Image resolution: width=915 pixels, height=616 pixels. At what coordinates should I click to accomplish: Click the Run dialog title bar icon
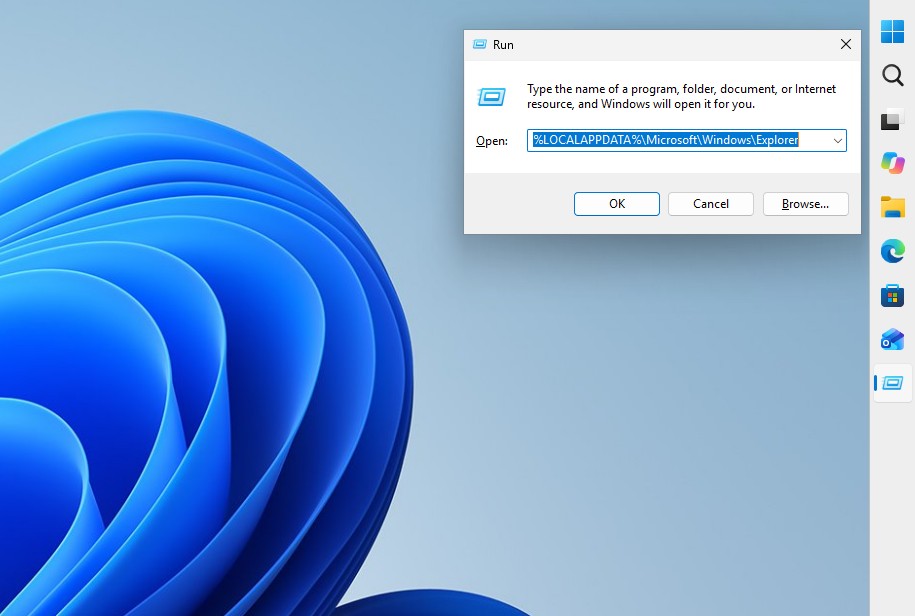(x=480, y=44)
